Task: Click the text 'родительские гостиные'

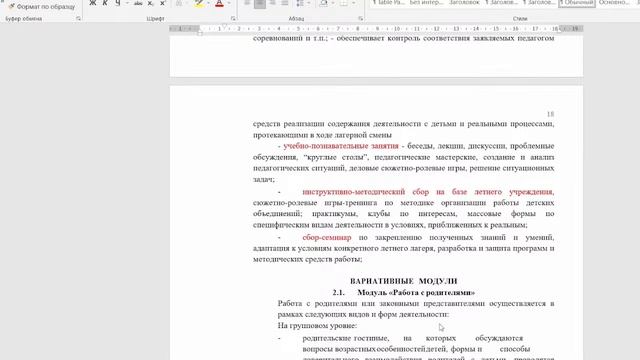Action: [345, 338]
